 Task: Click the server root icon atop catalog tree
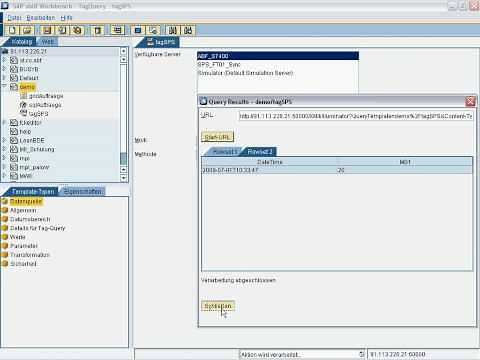pyautogui.click(x=5, y=51)
